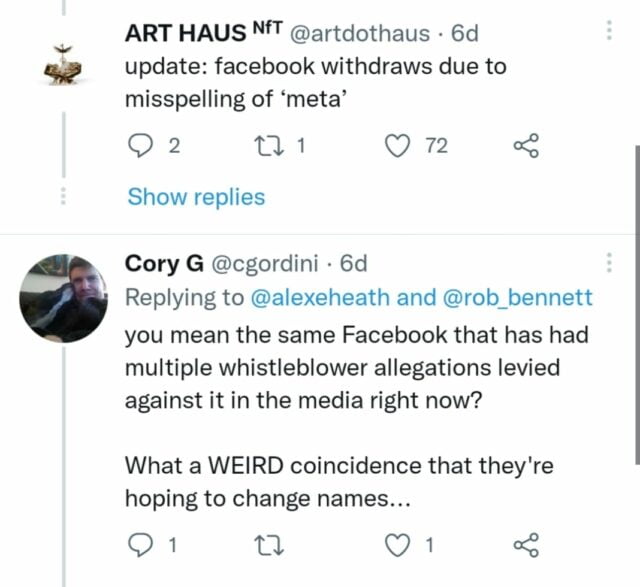The height and width of the screenshot is (587, 640).
Task: Reply to the ART HAUS tweet
Action: pyautogui.click(x=141, y=147)
